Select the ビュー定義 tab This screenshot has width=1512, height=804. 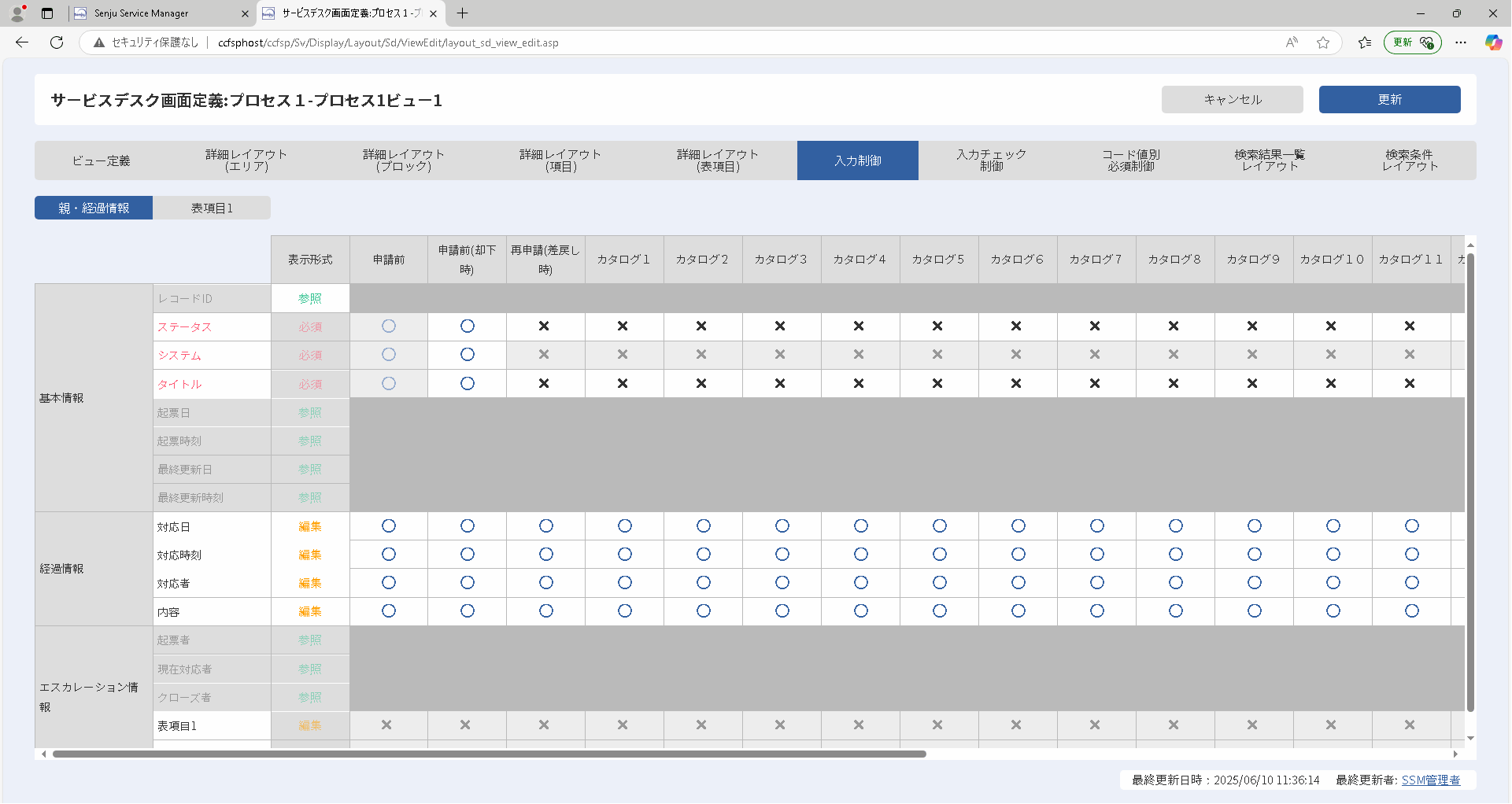(x=102, y=160)
